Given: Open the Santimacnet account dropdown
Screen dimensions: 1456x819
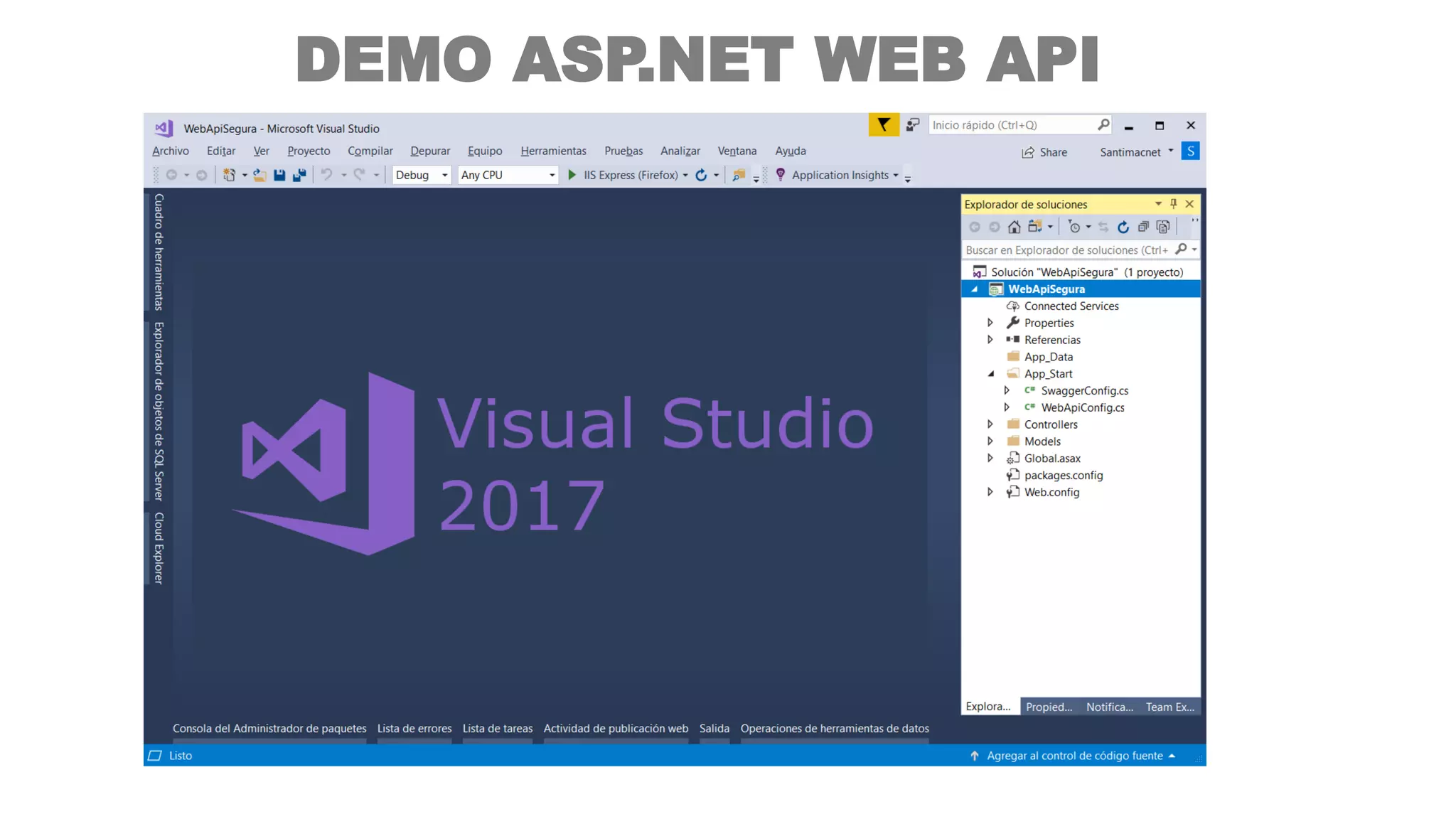Looking at the screenshot, I should pyautogui.click(x=1171, y=151).
